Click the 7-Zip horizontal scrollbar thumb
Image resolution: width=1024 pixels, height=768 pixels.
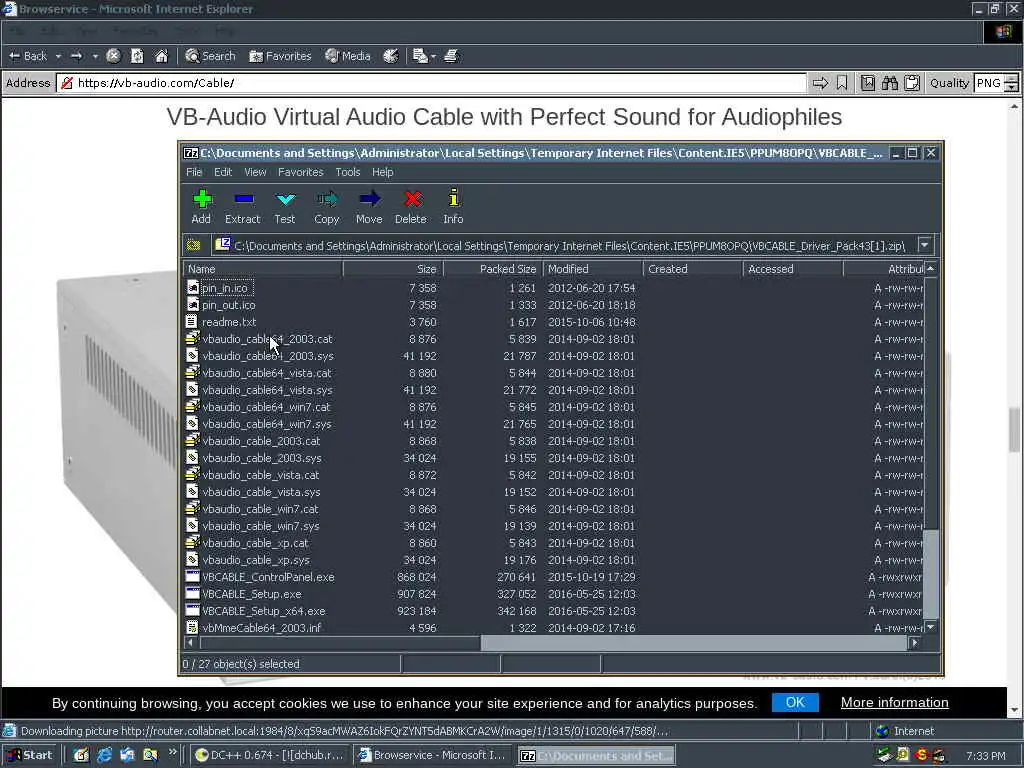[694, 643]
